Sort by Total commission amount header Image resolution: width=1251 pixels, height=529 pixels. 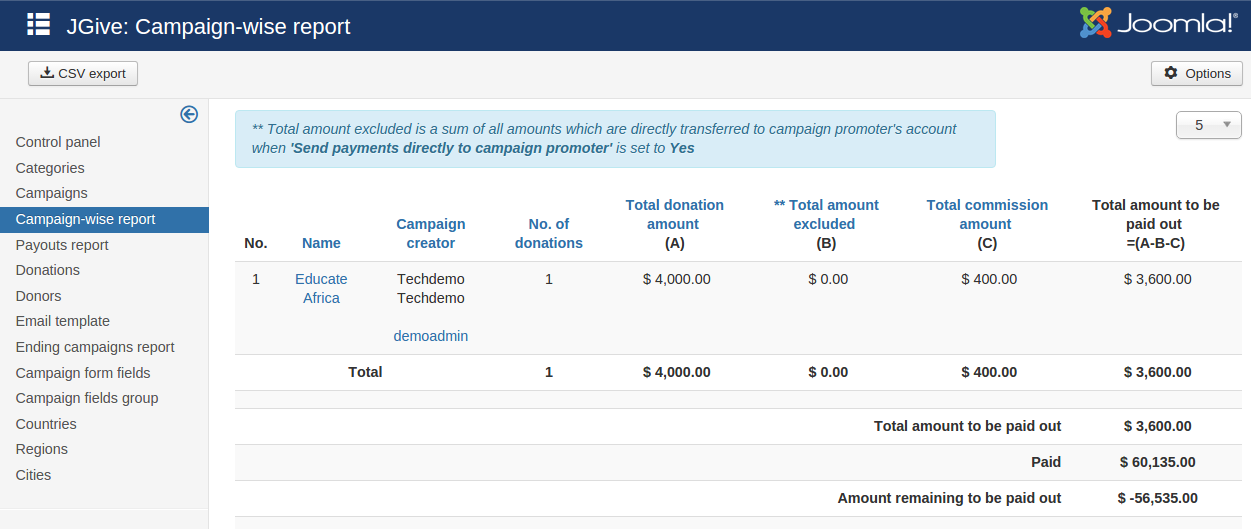pyautogui.click(x=987, y=214)
